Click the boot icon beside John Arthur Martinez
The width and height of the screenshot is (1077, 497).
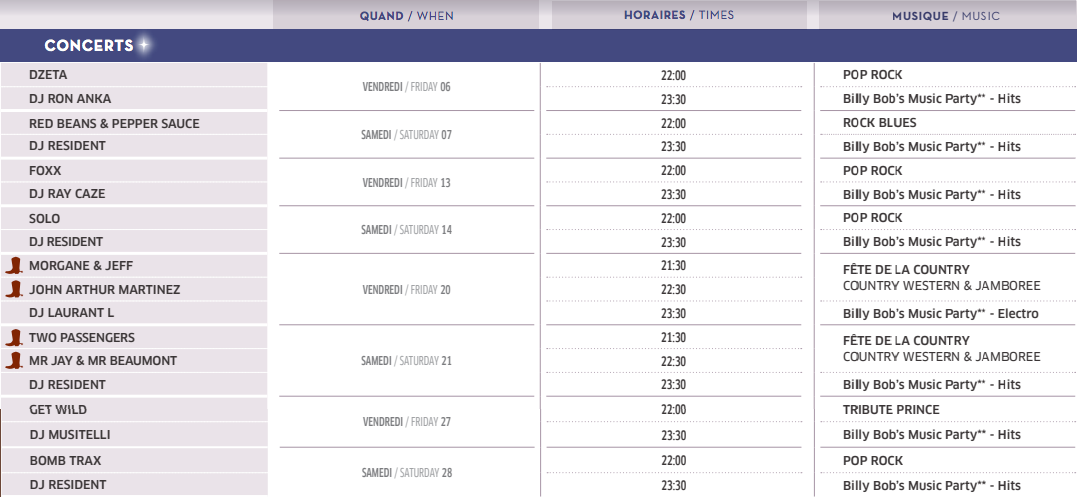coord(14,289)
